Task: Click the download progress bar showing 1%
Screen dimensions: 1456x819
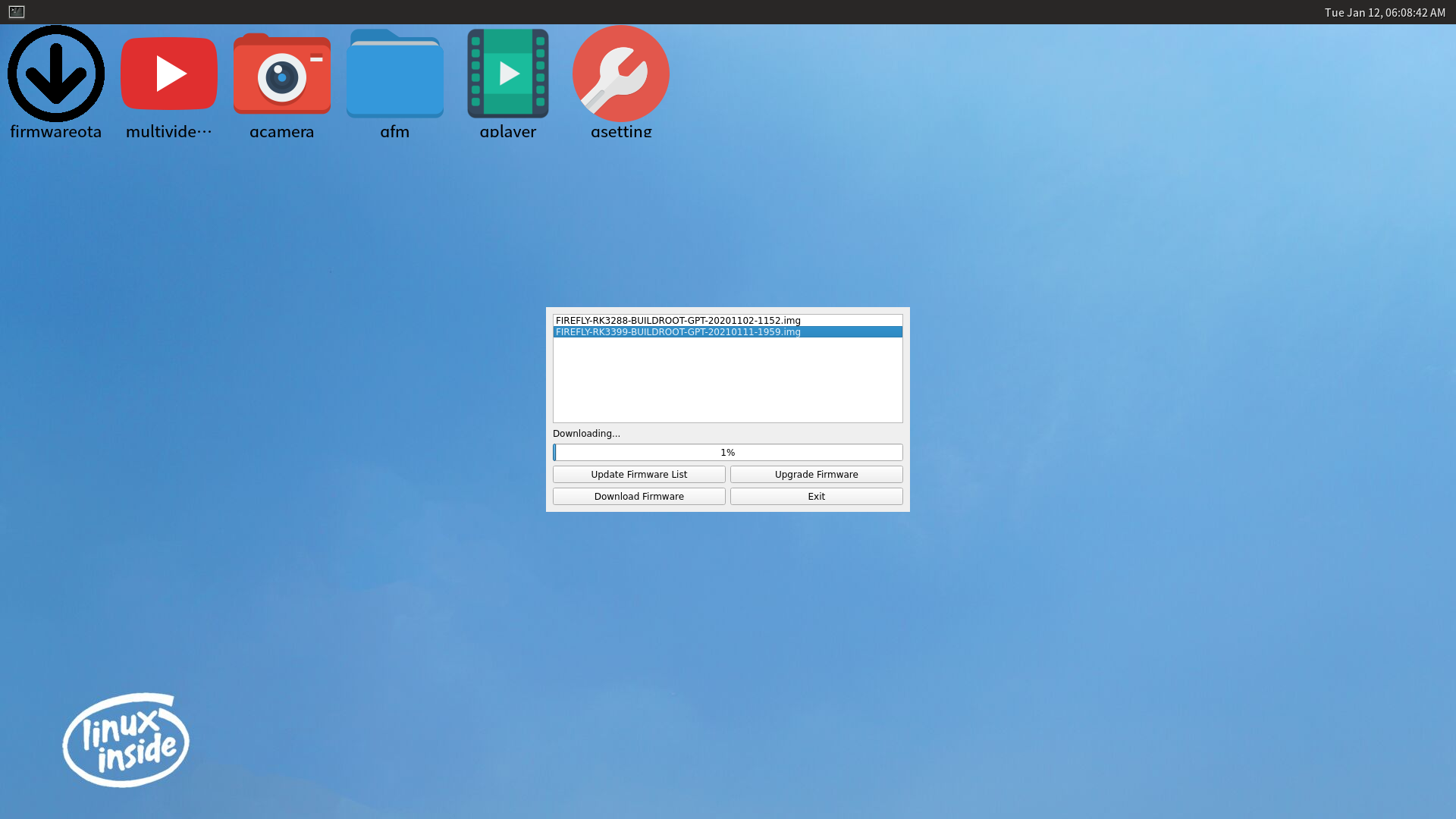Action: pyautogui.click(x=728, y=453)
